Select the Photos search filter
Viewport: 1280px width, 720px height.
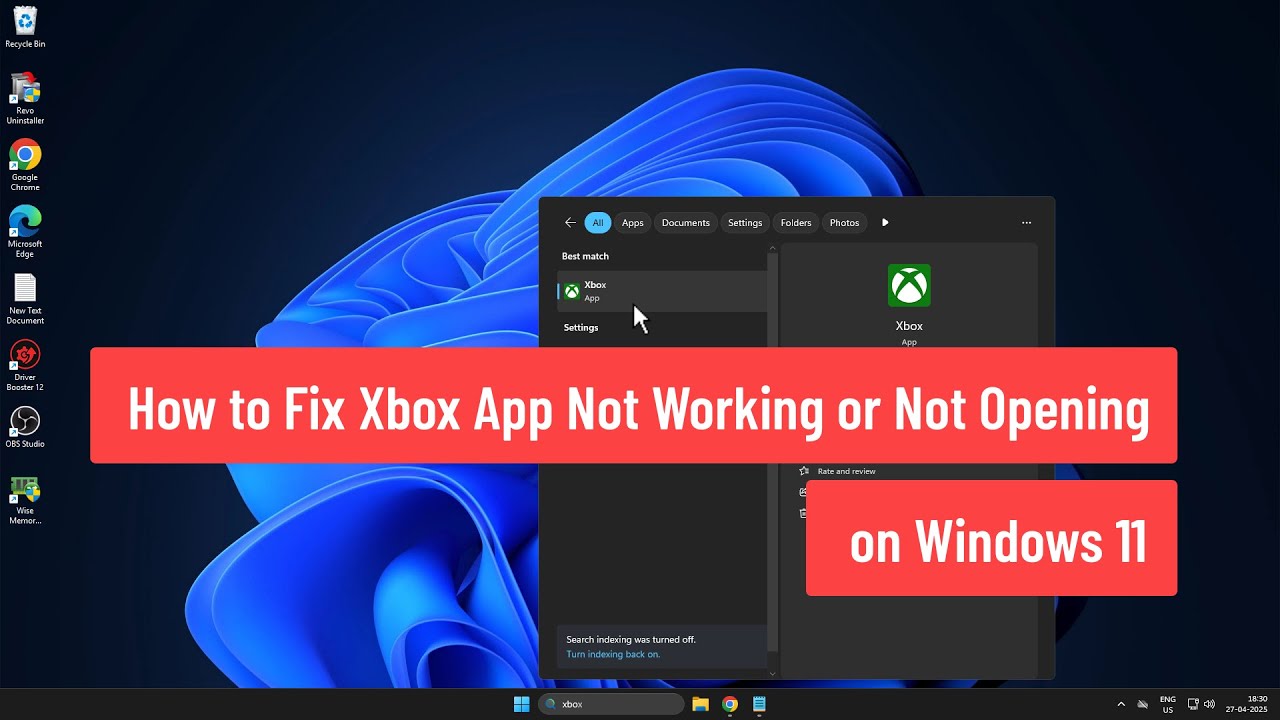pyautogui.click(x=844, y=223)
